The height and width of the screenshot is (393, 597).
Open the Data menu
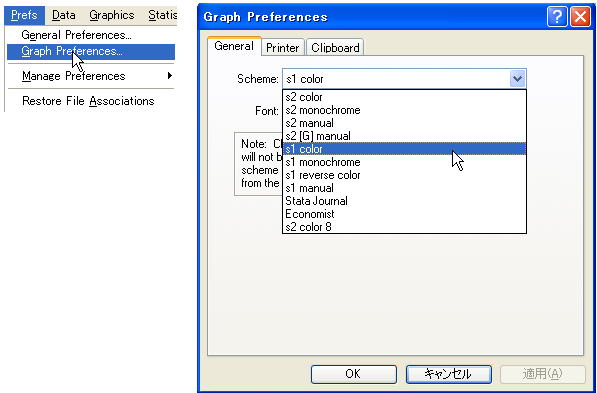[x=64, y=15]
